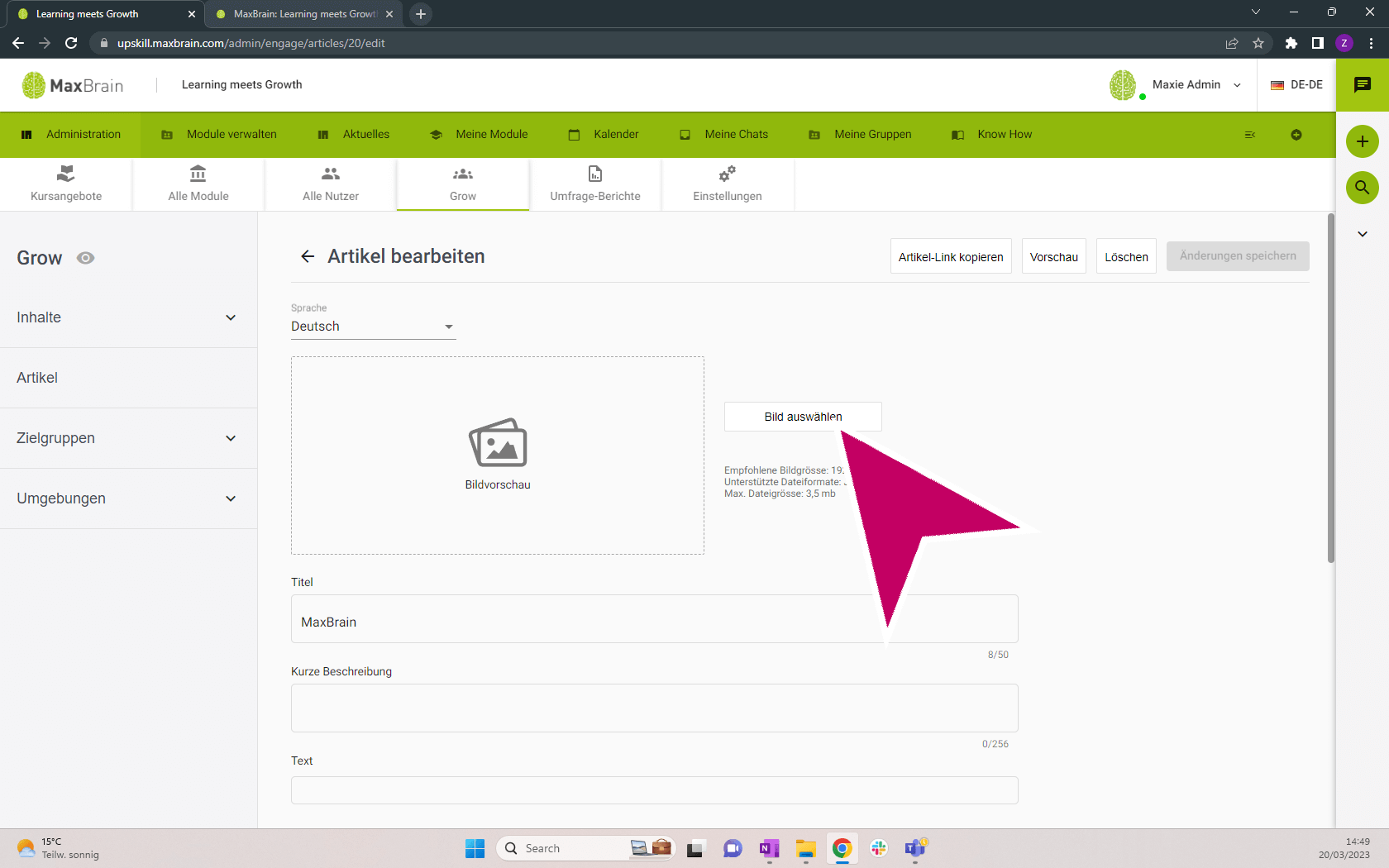
Task: Collapse the green menu bar icon
Action: coord(1250,135)
